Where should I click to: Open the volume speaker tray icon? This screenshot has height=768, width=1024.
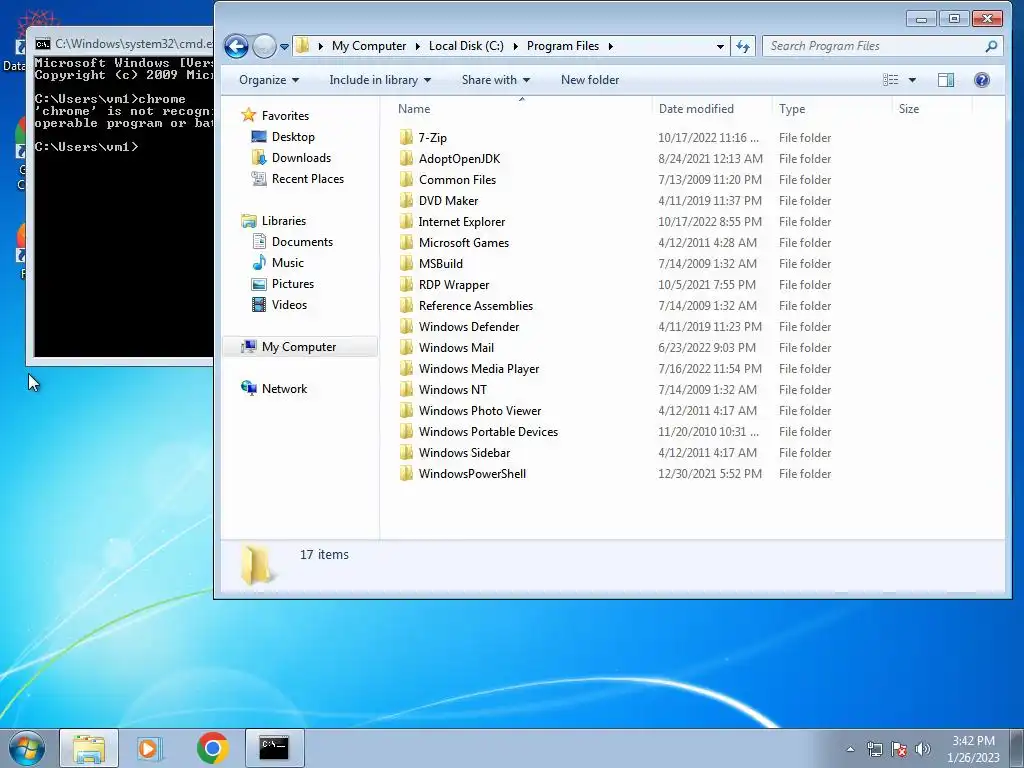pyautogui.click(x=923, y=749)
